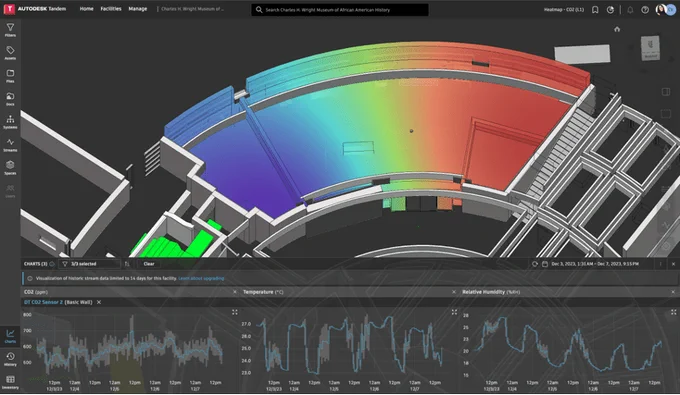
Task: Click the facility search field
Action: point(340,10)
